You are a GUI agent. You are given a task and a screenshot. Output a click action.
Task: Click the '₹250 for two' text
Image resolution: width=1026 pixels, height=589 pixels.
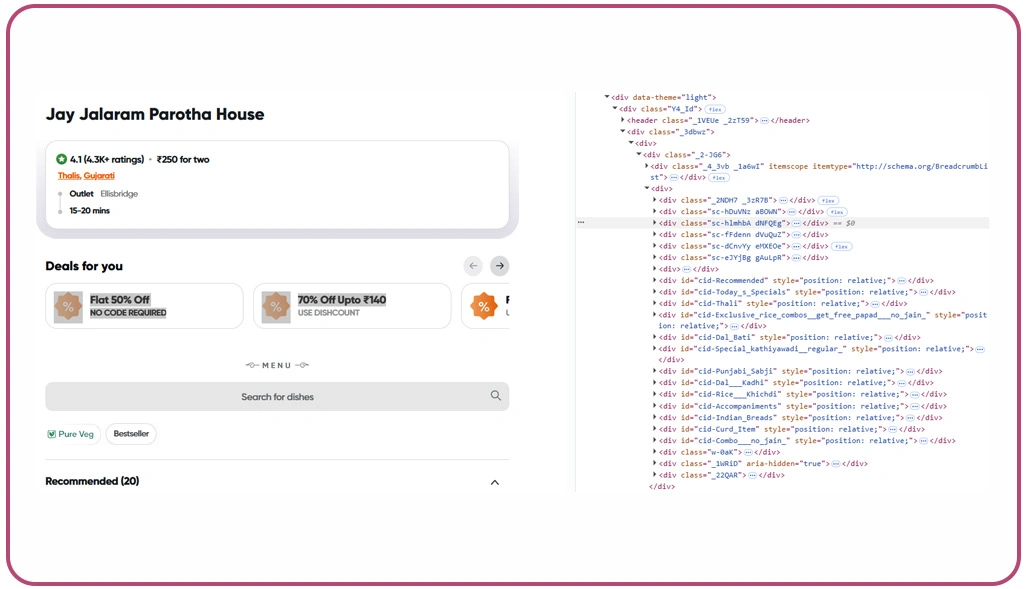pos(183,159)
